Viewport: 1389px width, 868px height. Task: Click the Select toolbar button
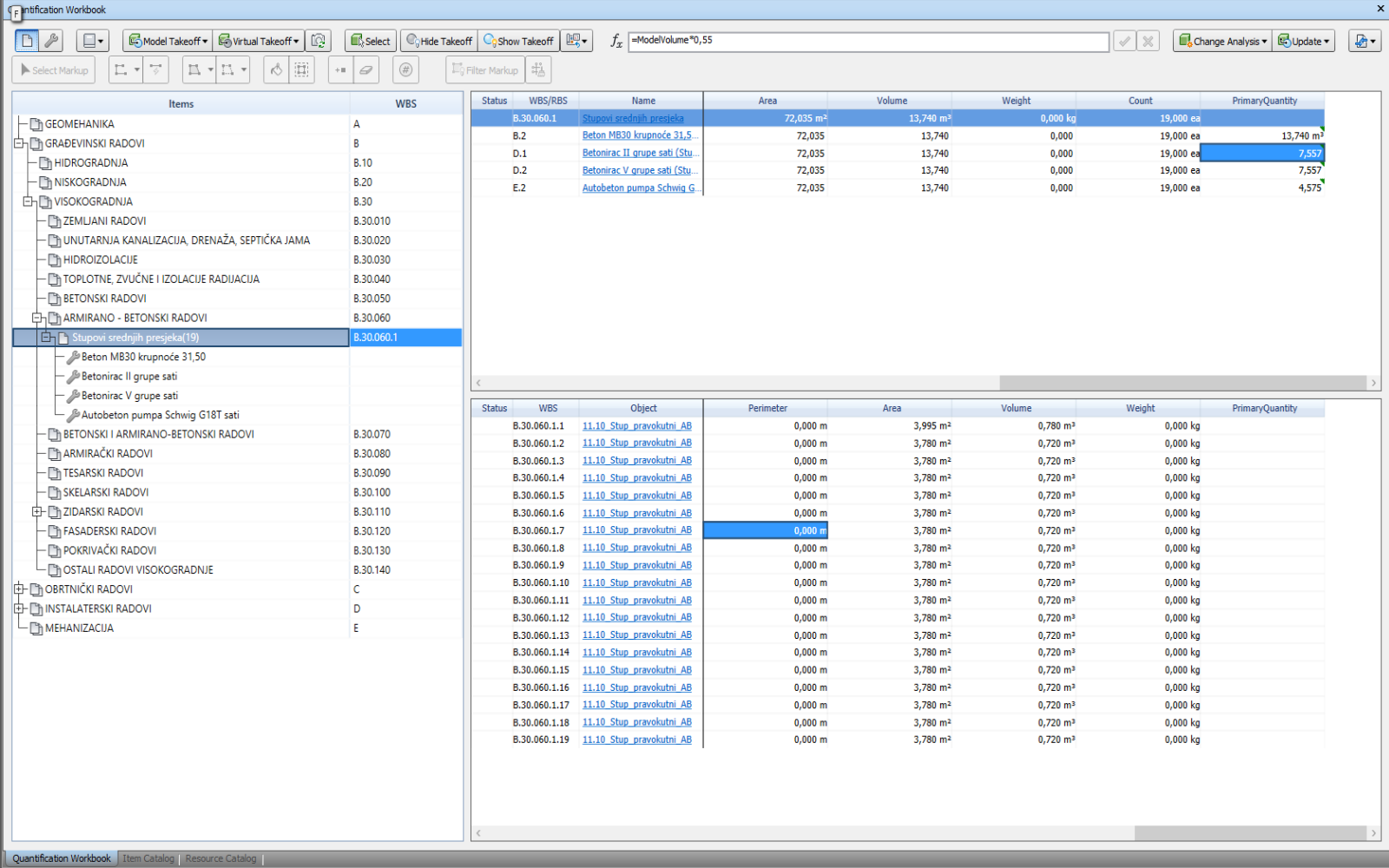click(370, 41)
